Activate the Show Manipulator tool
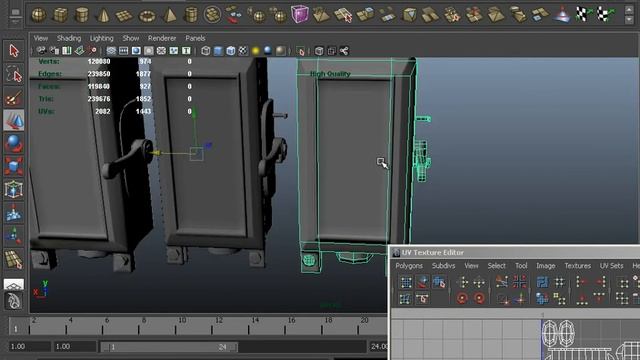 point(14,236)
